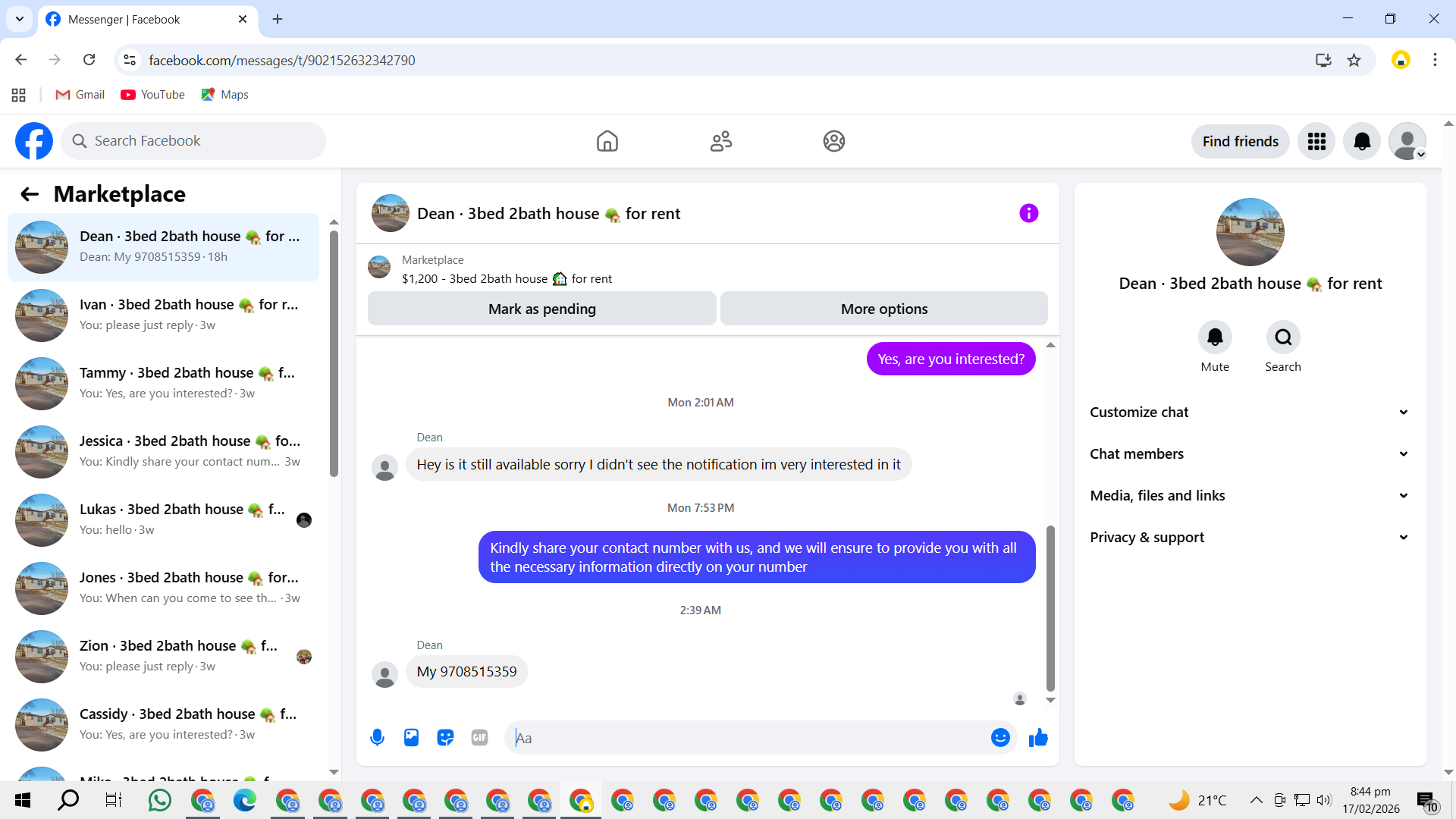Attach a photo using the image icon
The width and height of the screenshot is (1456, 819).
[411, 738]
